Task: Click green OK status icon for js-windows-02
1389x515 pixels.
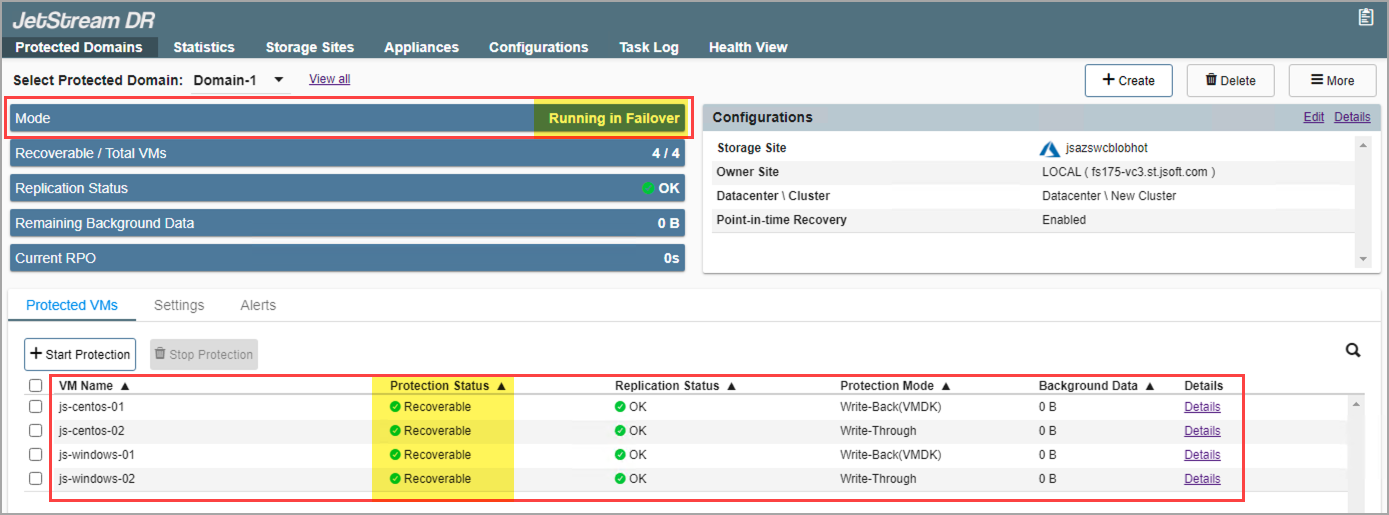Action: click(620, 479)
